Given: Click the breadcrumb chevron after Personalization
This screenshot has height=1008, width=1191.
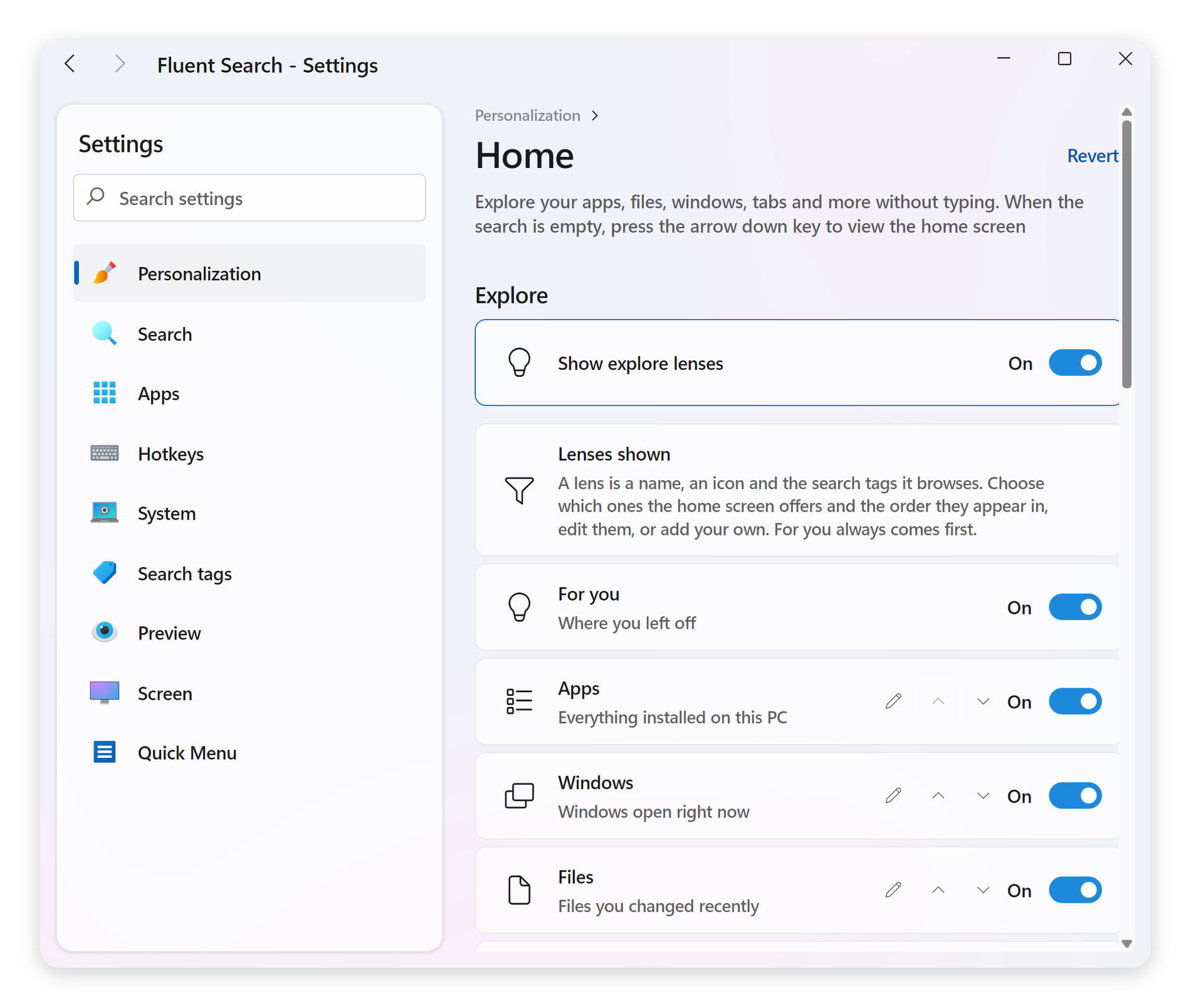Looking at the screenshot, I should 595,115.
